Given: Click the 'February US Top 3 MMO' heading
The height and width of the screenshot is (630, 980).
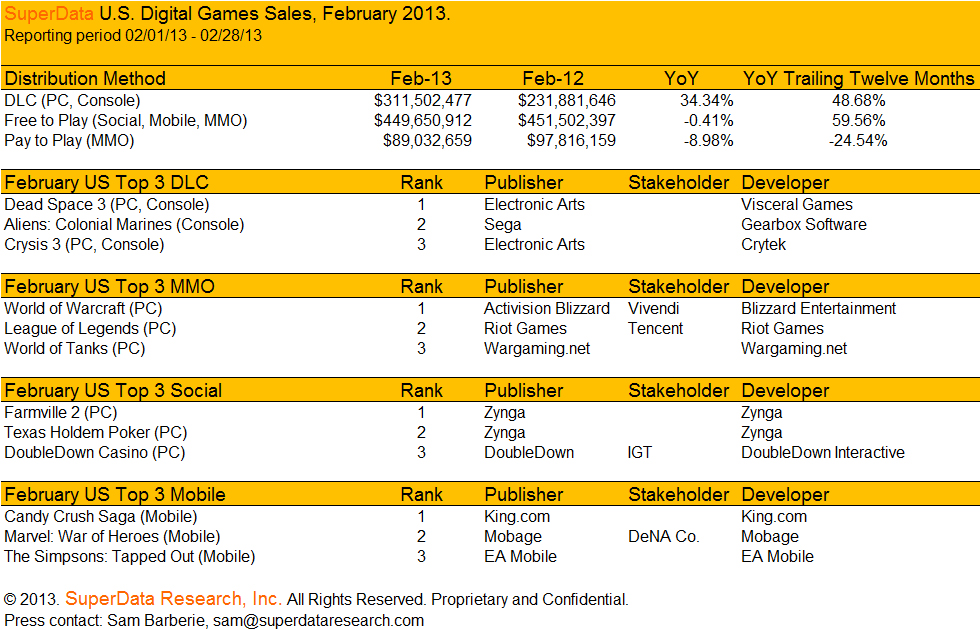Looking at the screenshot, I should coord(109,287).
